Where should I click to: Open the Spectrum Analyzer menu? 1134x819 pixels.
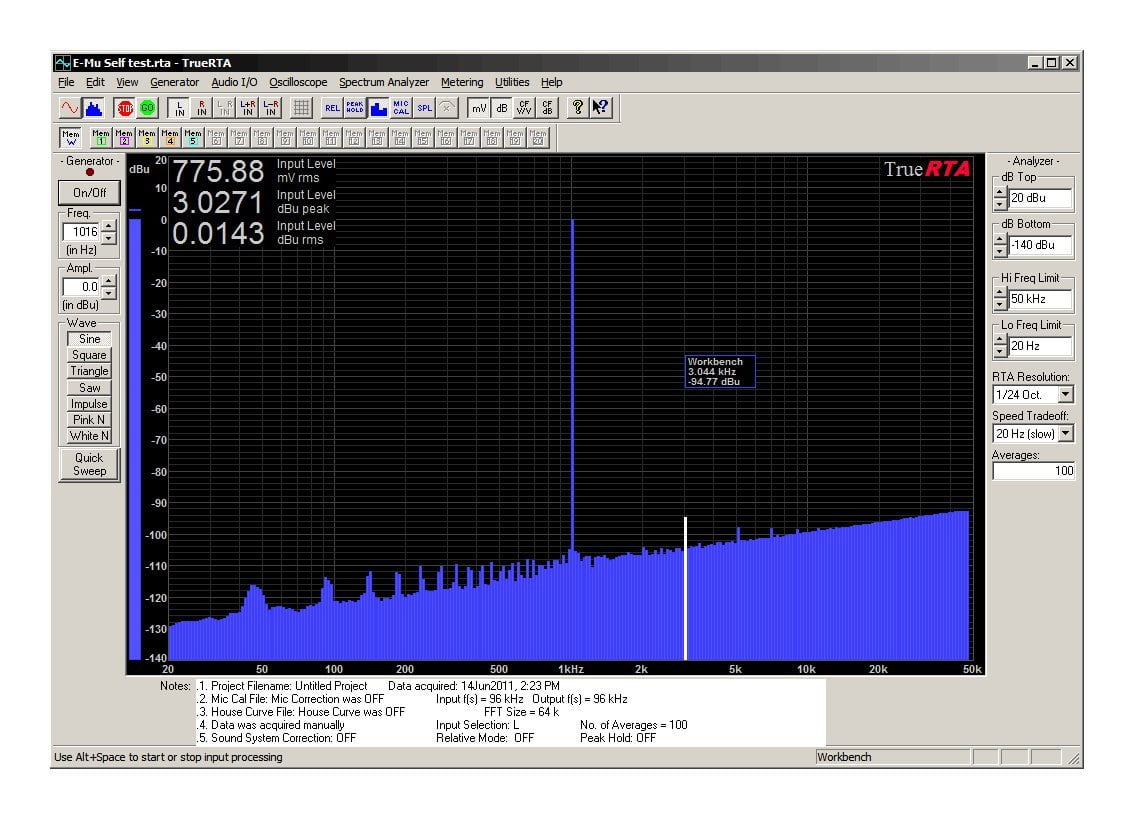384,82
